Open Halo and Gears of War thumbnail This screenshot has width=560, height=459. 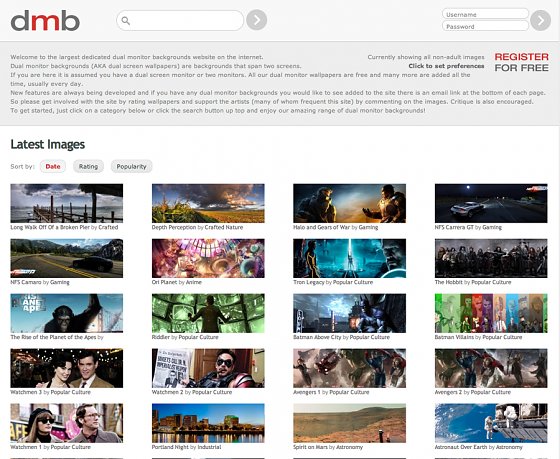tap(350, 203)
